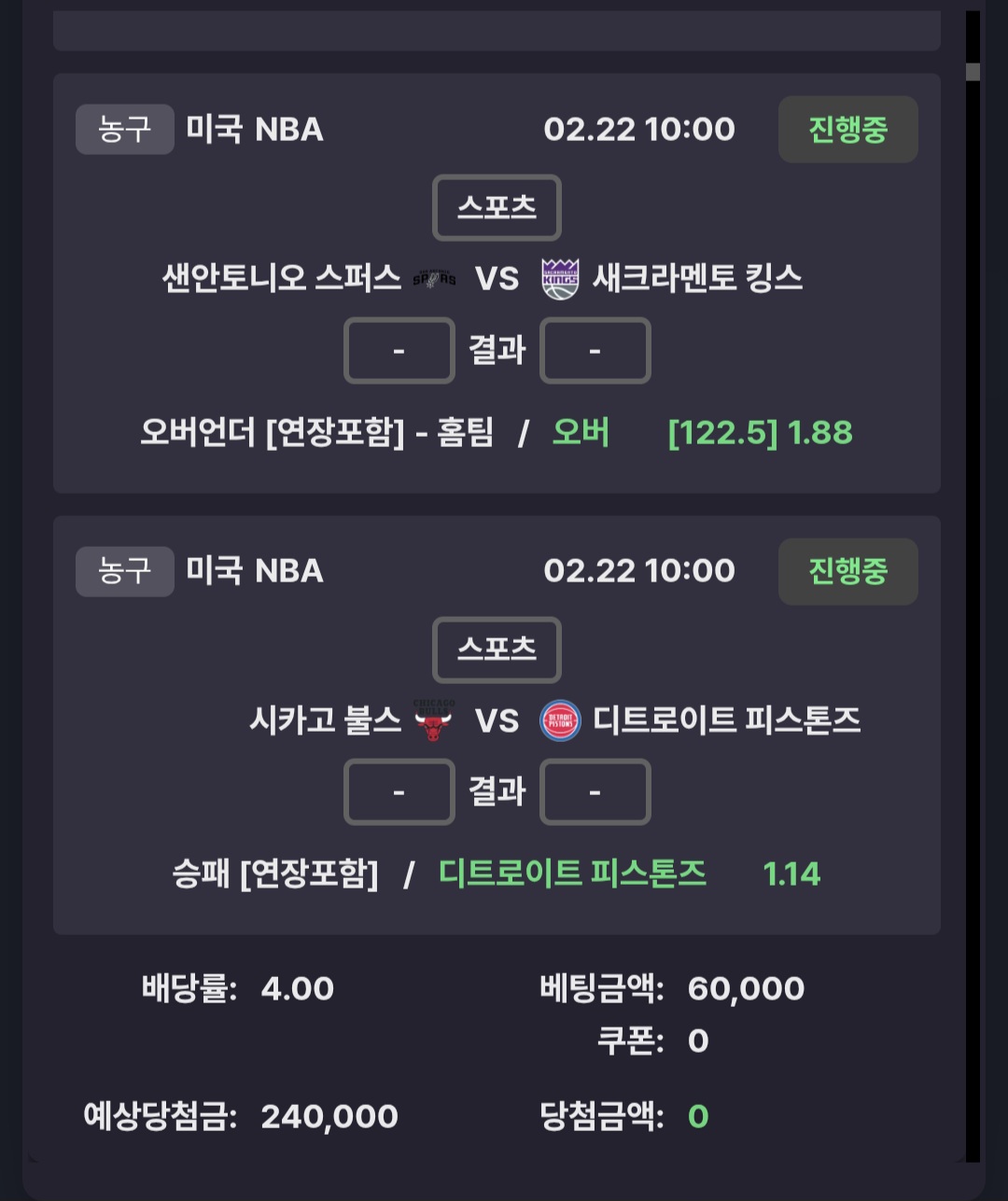Click the Chicago Bulls team logo
1008x1201 pixels.
coord(434,720)
